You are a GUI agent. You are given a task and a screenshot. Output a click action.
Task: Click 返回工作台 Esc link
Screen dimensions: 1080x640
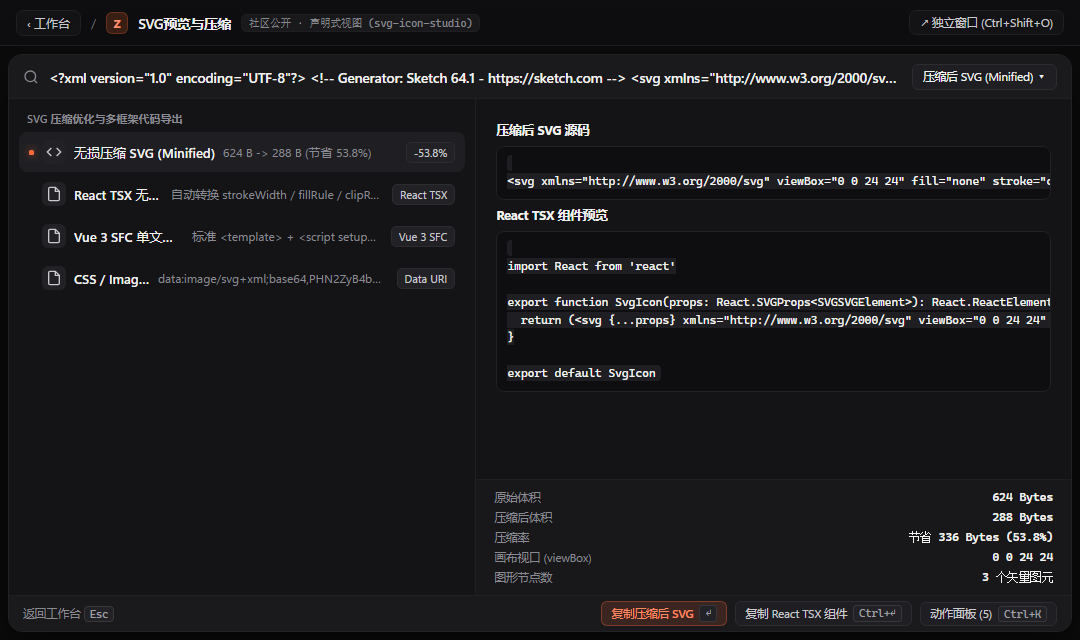click(68, 613)
